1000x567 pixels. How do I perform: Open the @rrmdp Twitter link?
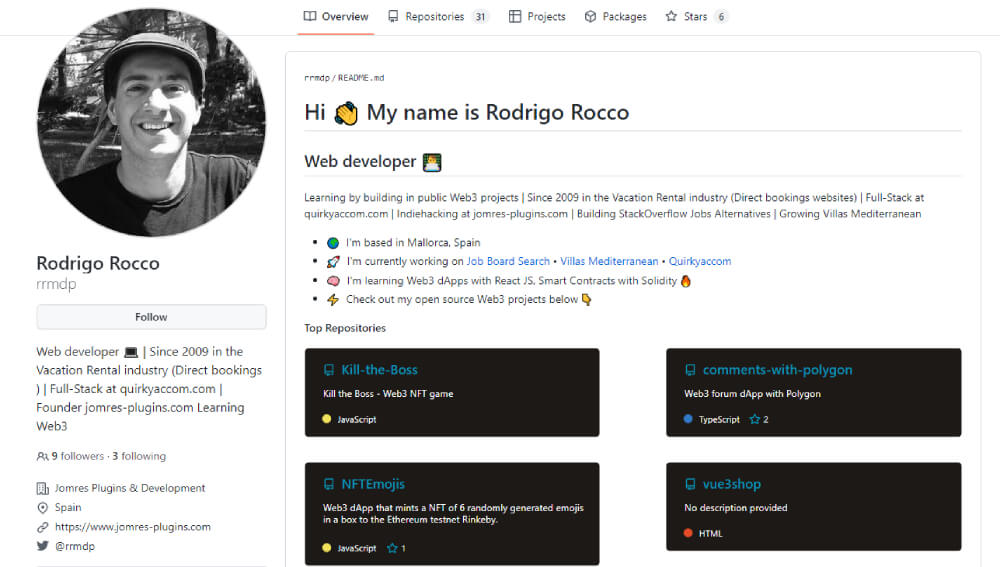tap(75, 546)
